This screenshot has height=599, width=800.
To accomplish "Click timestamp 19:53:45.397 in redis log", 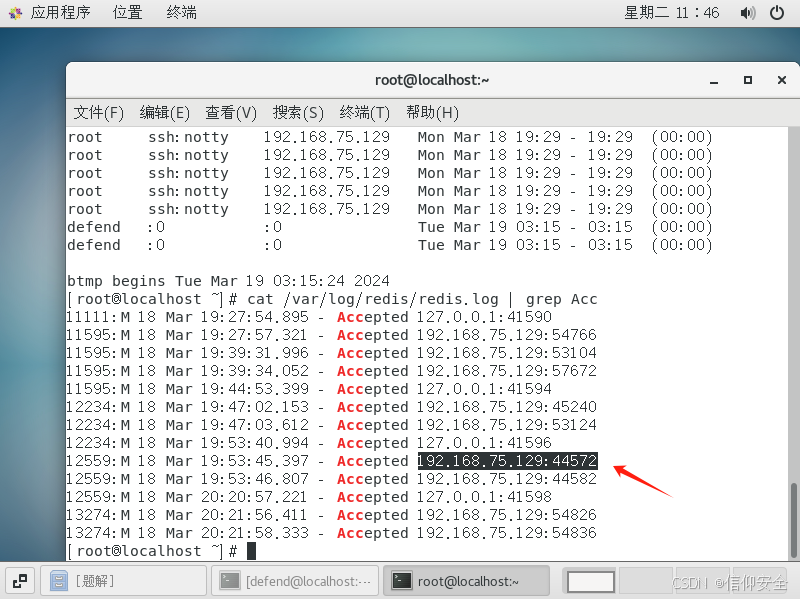I will (x=254, y=461).
